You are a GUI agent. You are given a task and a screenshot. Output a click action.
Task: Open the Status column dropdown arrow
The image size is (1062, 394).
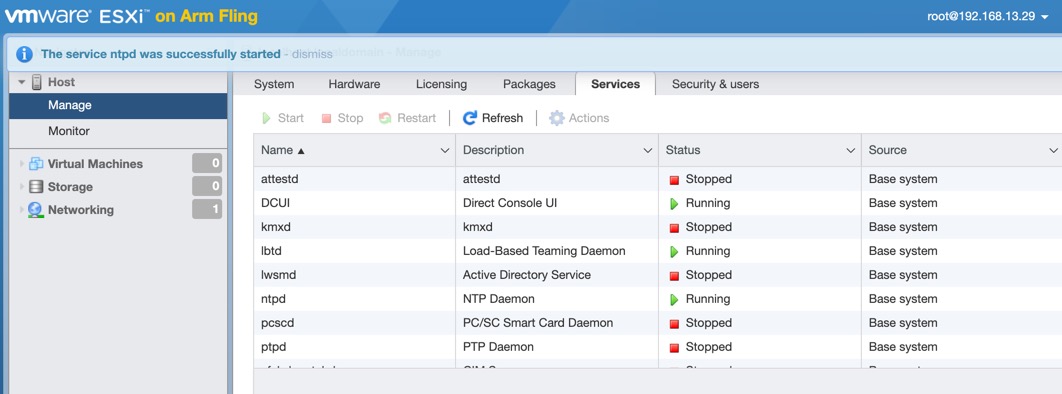click(851, 150)
